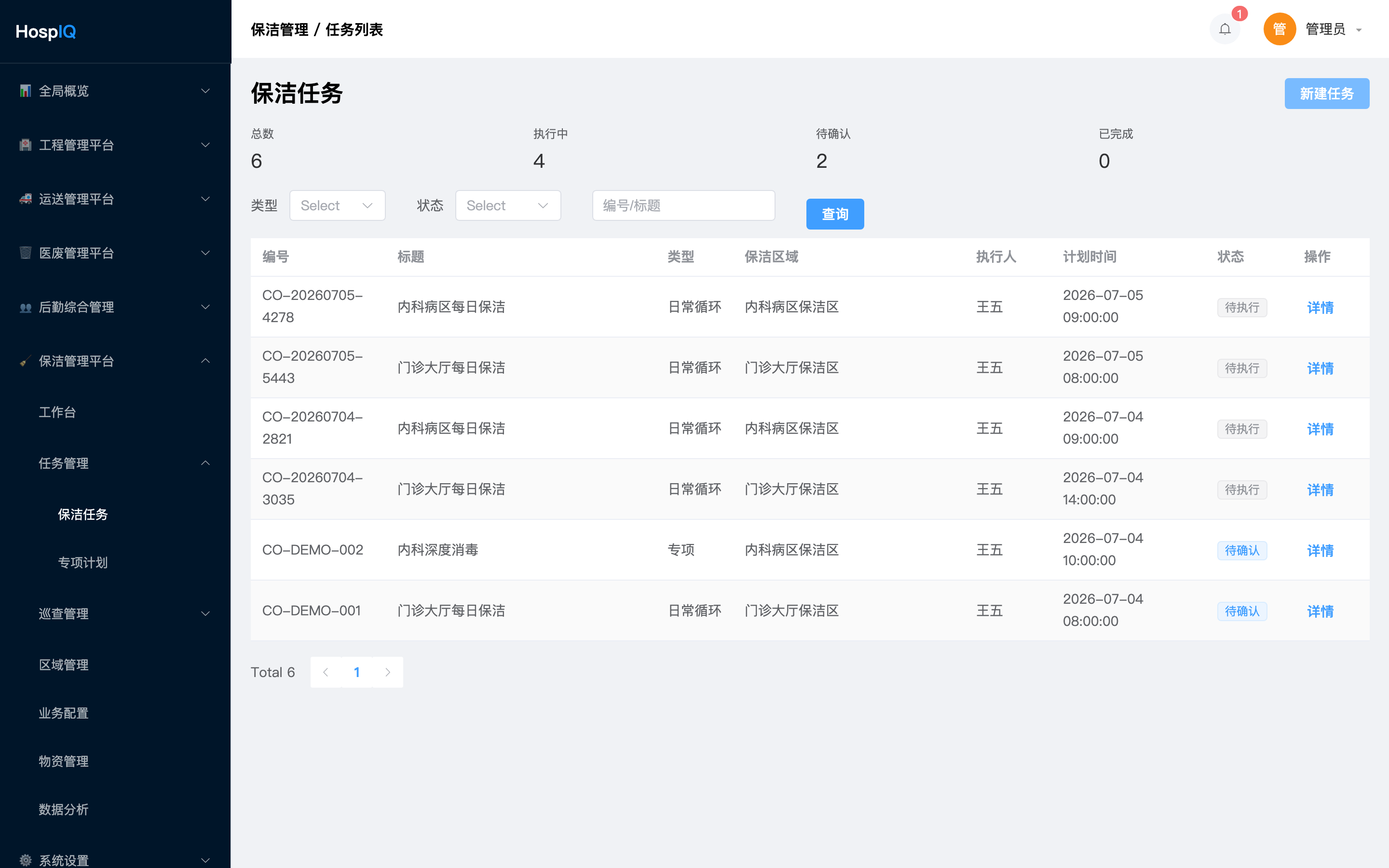Click the 执行人 column header
This screenshot has height=868, width=1389.
(996, 257)
